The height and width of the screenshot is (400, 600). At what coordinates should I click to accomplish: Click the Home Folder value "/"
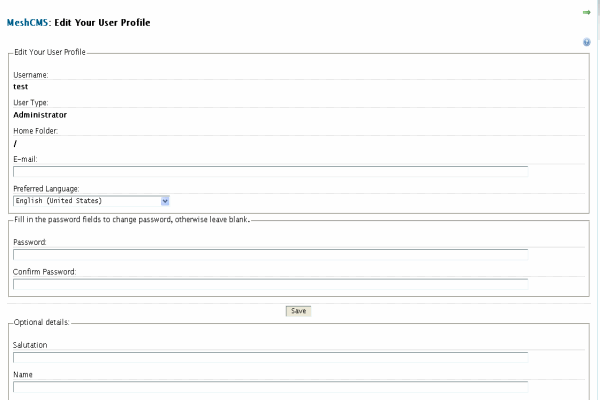15,144
